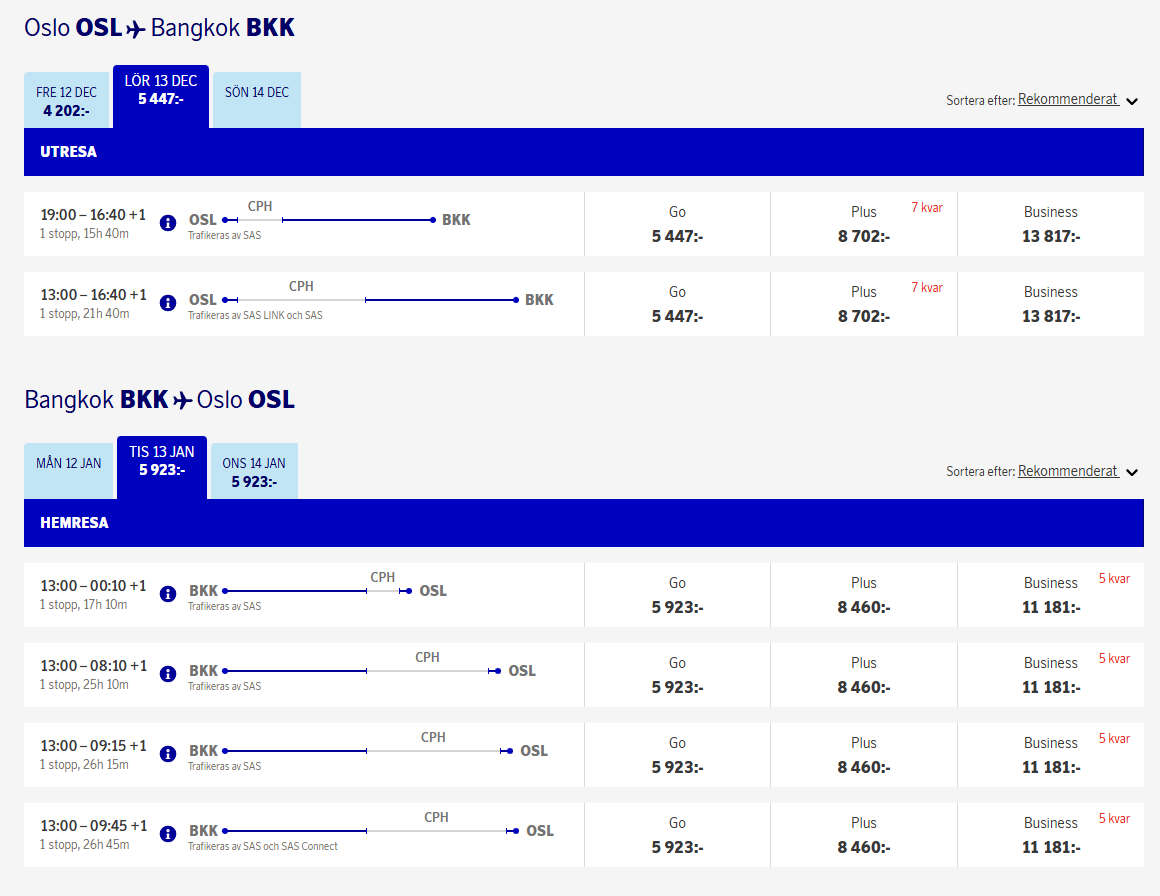
Task: Click airplane icon in Oslo–Bangkok heading
Action: 136,29
